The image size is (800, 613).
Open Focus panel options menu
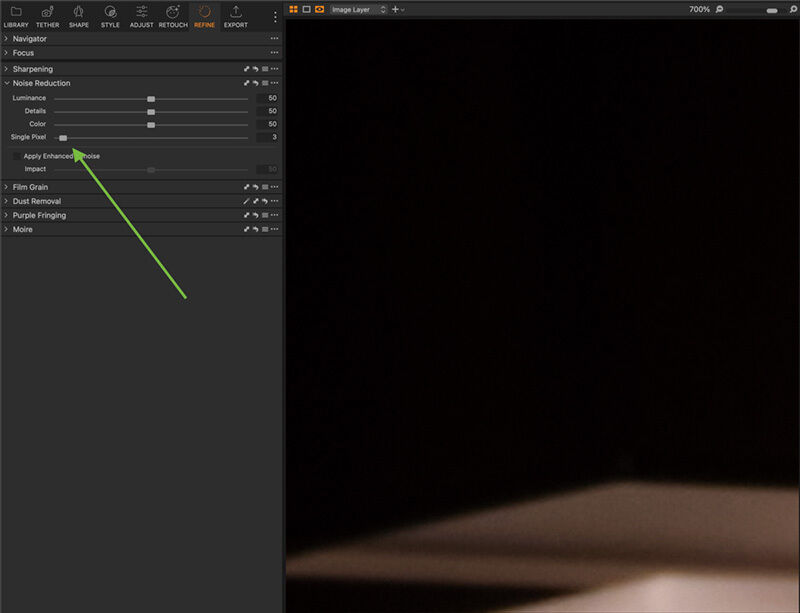coord(274,53)
